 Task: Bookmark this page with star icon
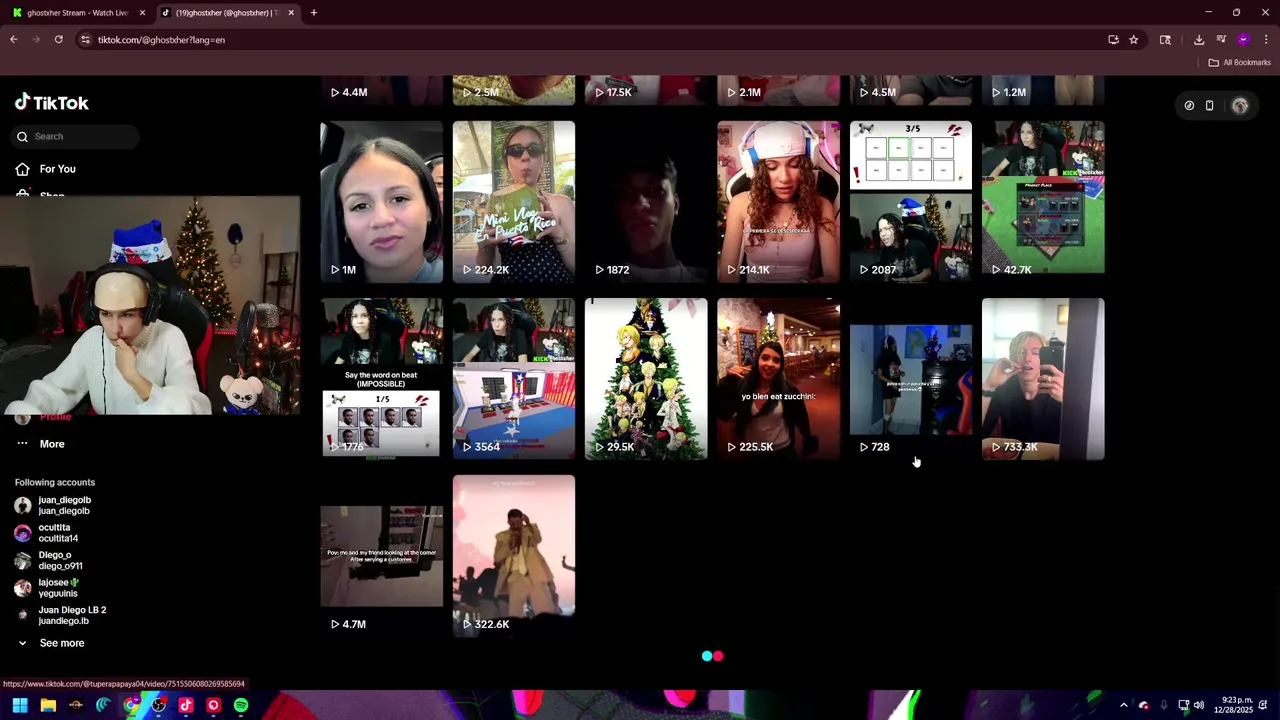tap(1133, 40)
